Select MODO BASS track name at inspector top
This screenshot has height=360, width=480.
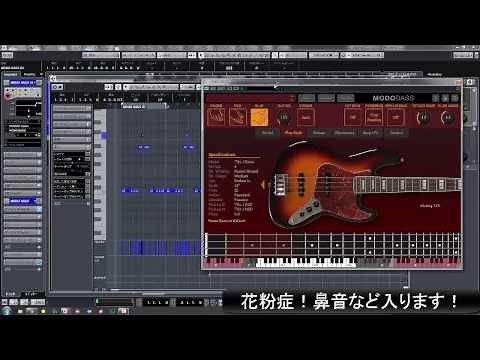[x=22, y=83]
